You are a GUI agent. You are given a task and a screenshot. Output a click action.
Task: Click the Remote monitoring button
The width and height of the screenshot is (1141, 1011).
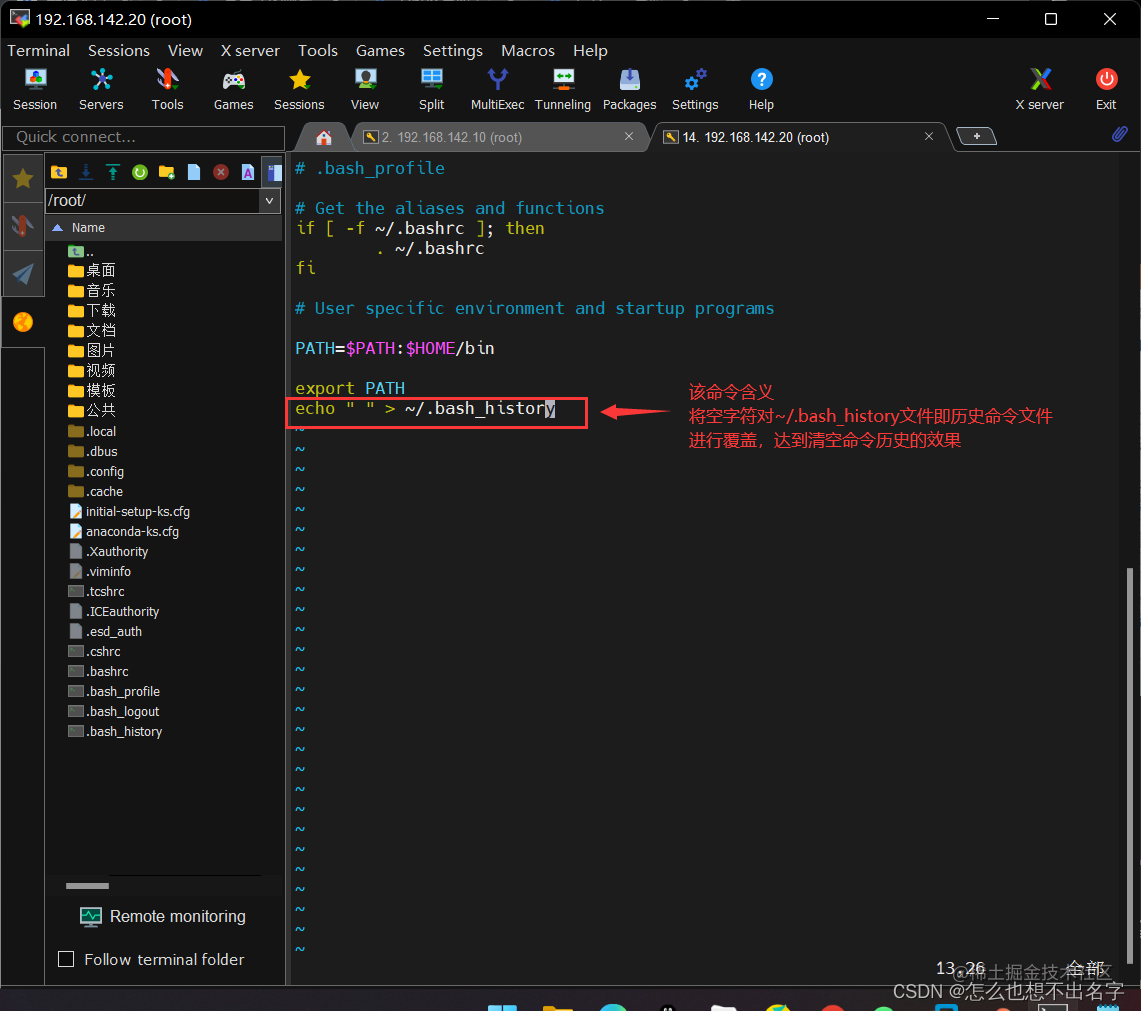(x=163, y=916)
